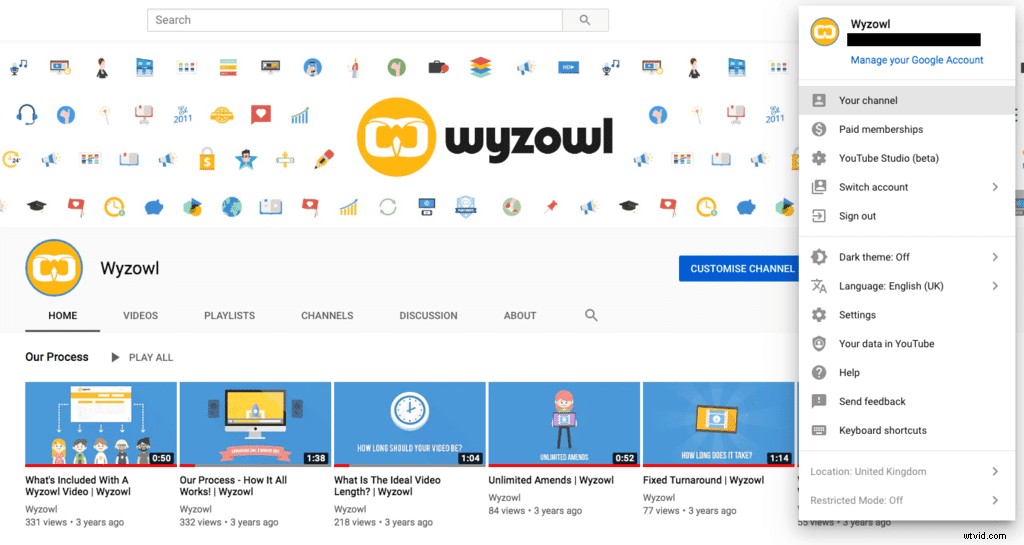Switch to the Home tab

[63, 315]
